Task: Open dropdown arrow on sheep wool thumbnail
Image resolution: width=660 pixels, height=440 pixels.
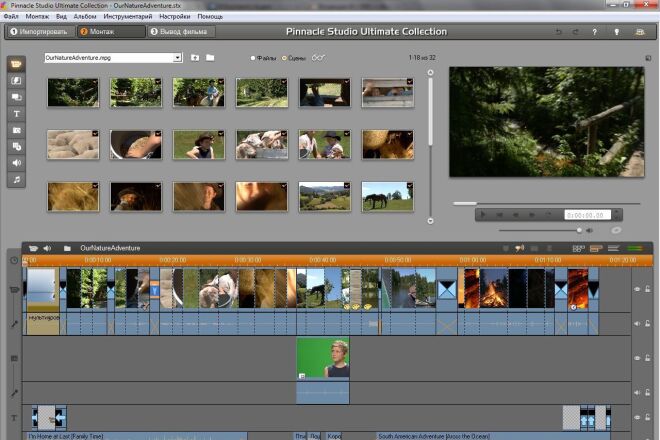Action: [95, 133]
